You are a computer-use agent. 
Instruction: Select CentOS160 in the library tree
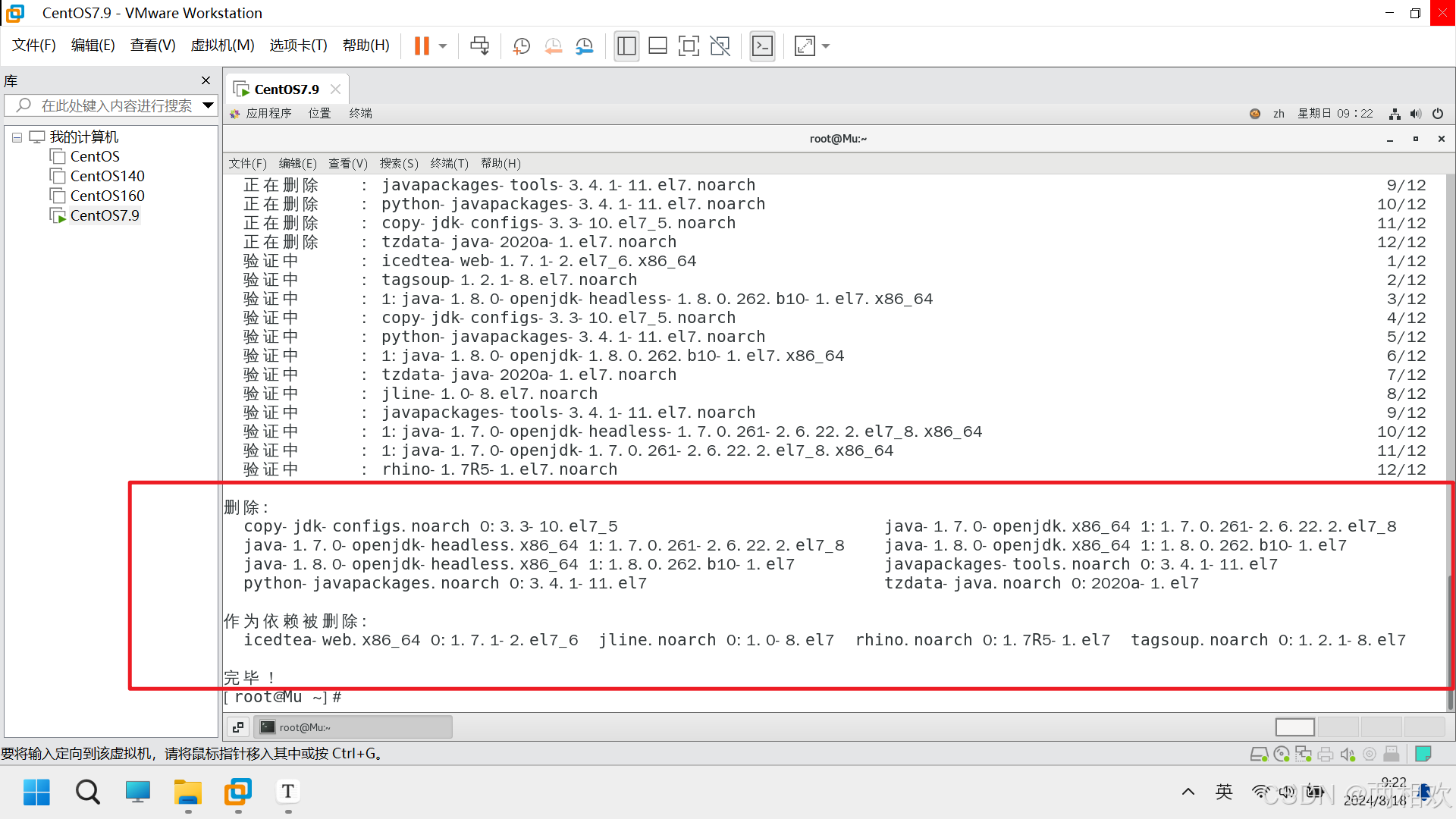point(107,196)
